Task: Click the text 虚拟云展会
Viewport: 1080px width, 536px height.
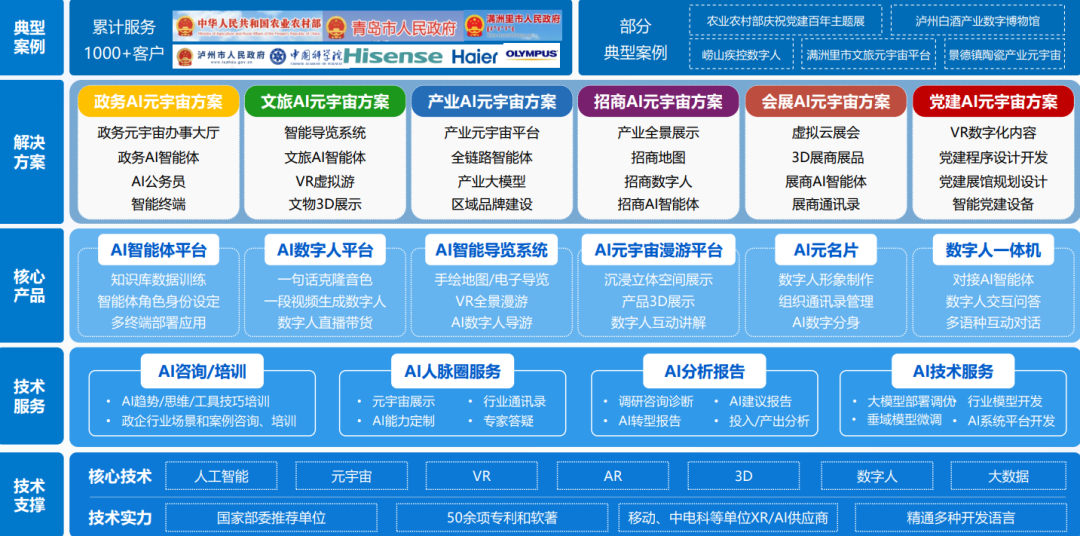Action: pyautogui.click(x=826, y=133)
